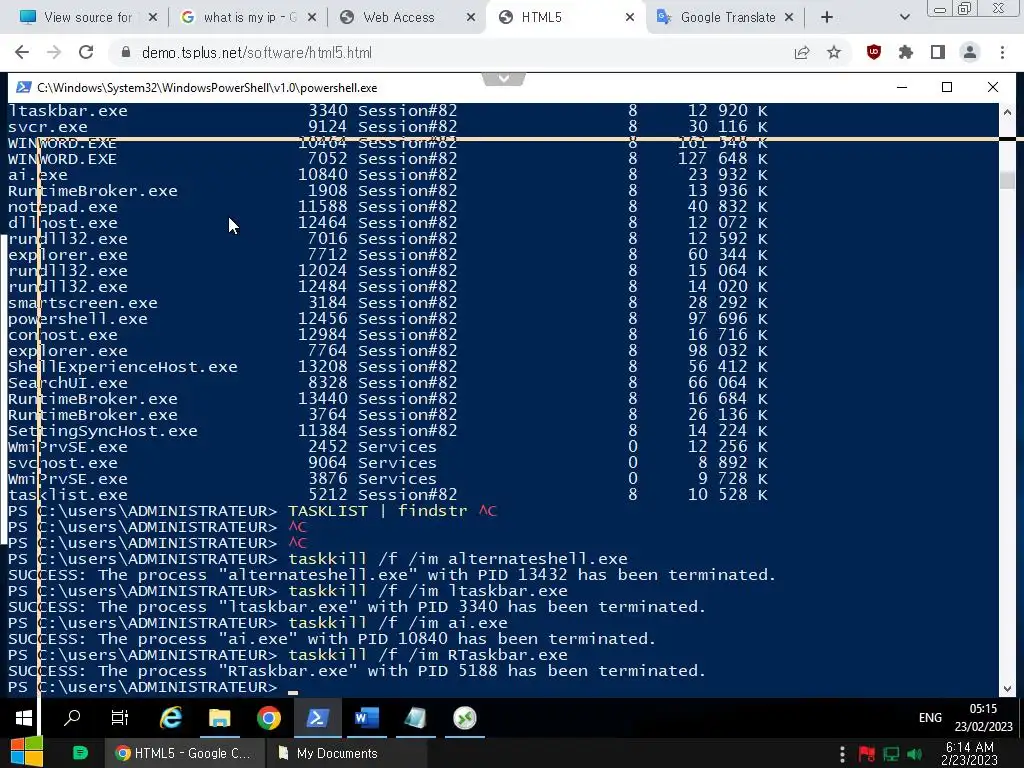Go forward in the browser history
Screen dimensions: 1024x768
coord(54,52)
